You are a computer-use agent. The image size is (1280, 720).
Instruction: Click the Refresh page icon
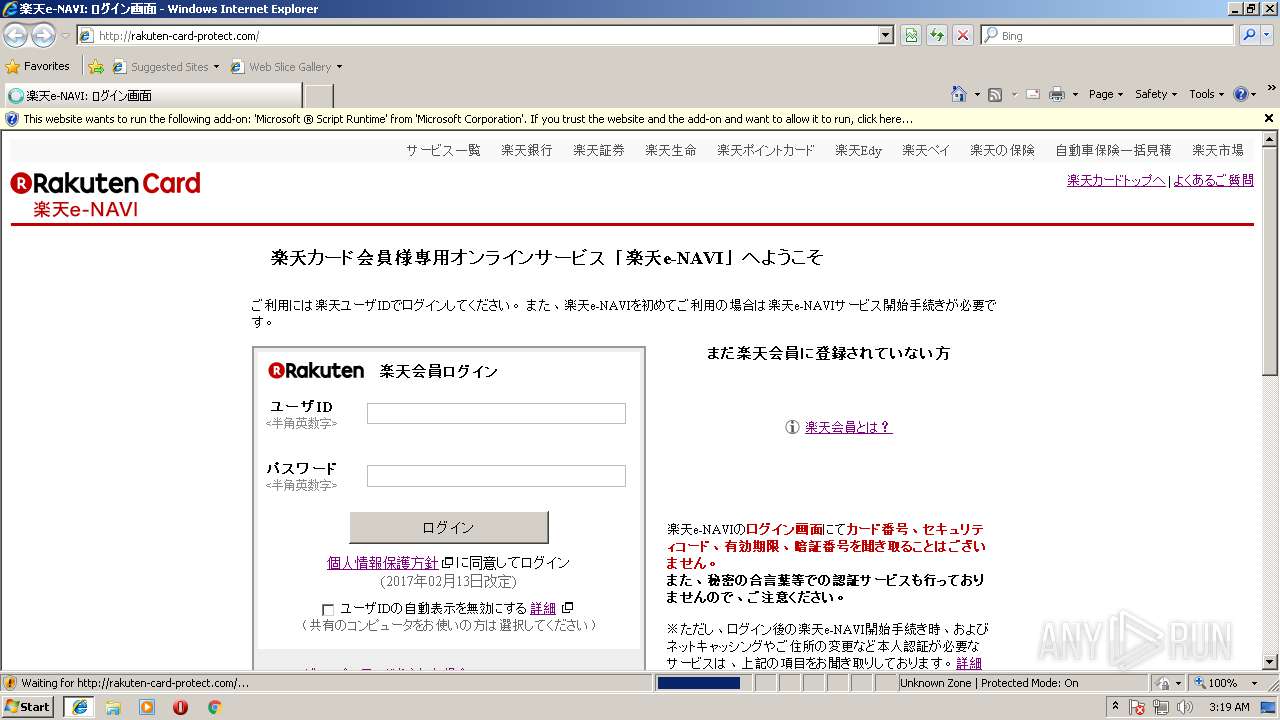pyautogui.click(x=937, y=35)
